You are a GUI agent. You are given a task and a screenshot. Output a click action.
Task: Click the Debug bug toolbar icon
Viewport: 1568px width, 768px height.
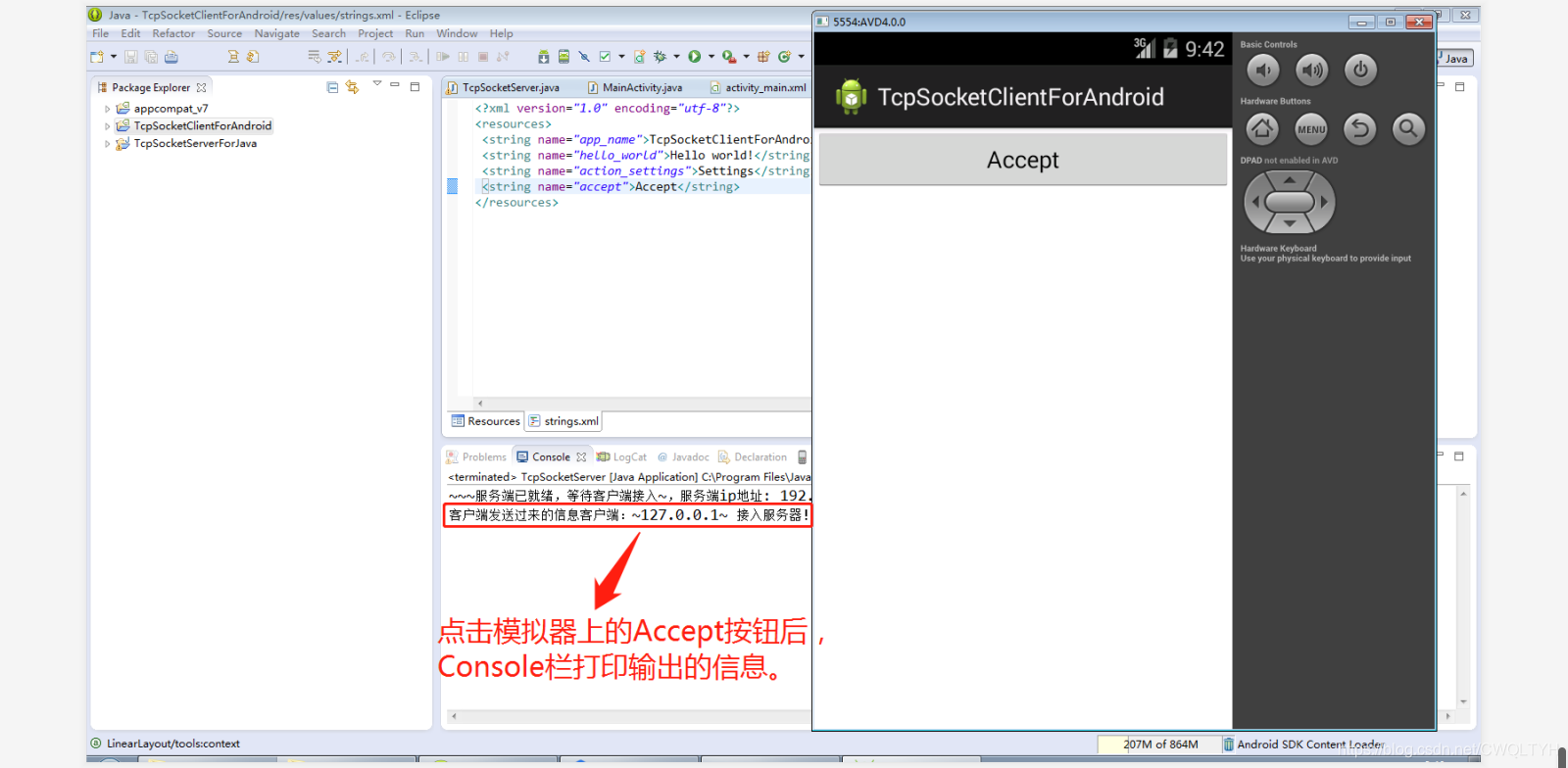point(660,57)
